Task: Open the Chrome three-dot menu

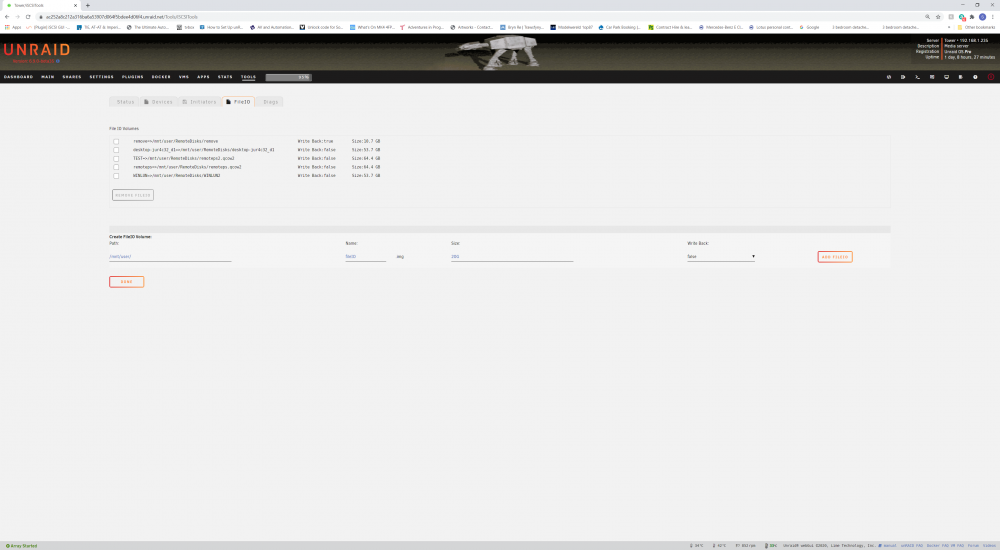Action: pyautogui.click(x=992, y=17)
